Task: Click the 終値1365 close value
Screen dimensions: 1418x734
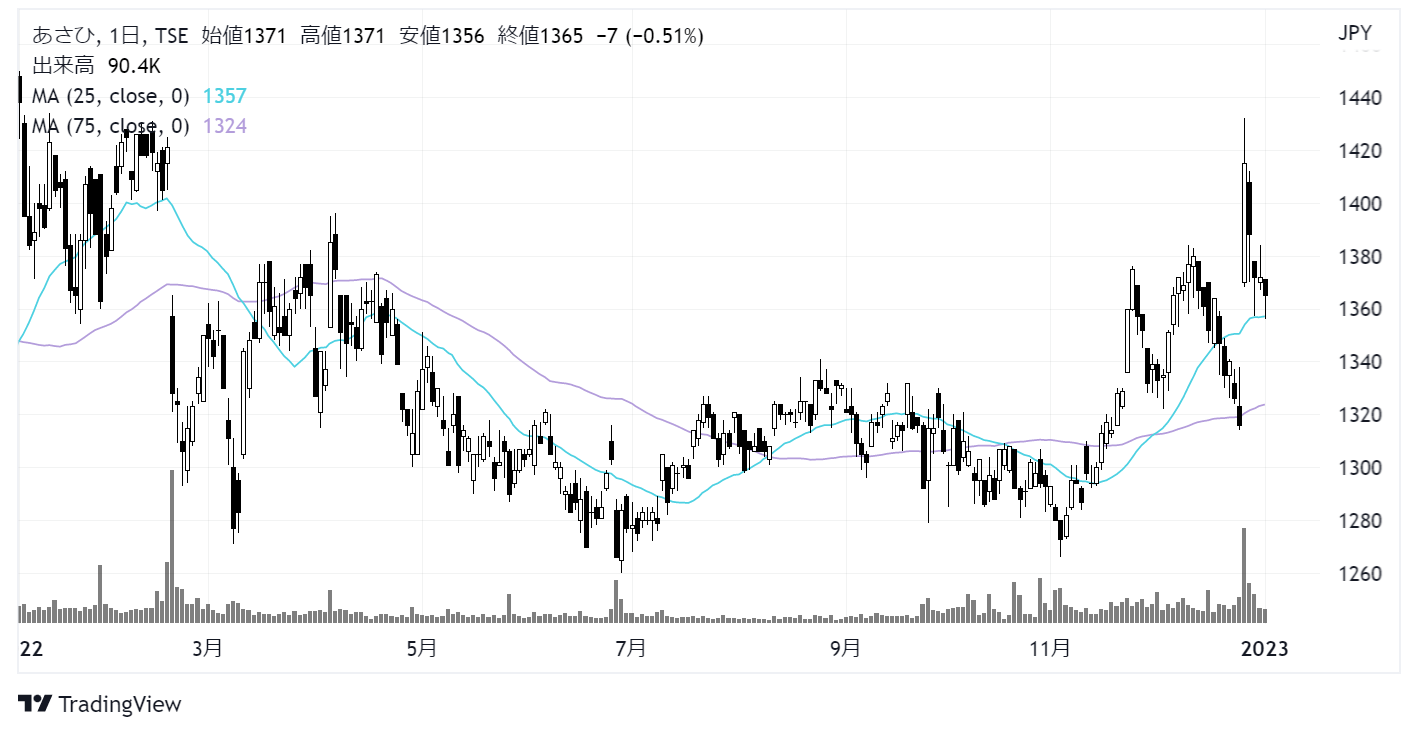Action: click(539, 36)
